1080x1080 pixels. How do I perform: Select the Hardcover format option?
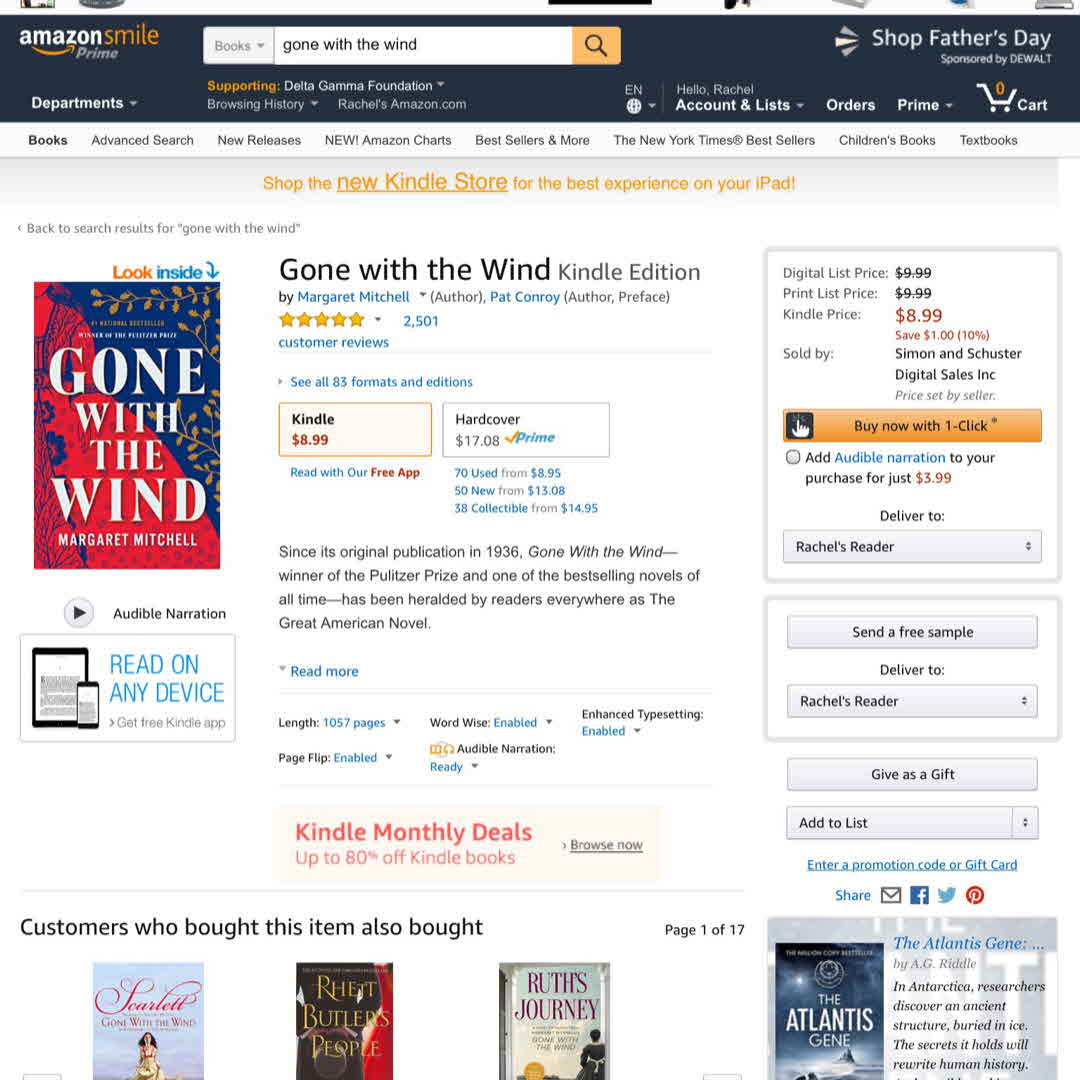pyautogui.click(x=526, y=430)
